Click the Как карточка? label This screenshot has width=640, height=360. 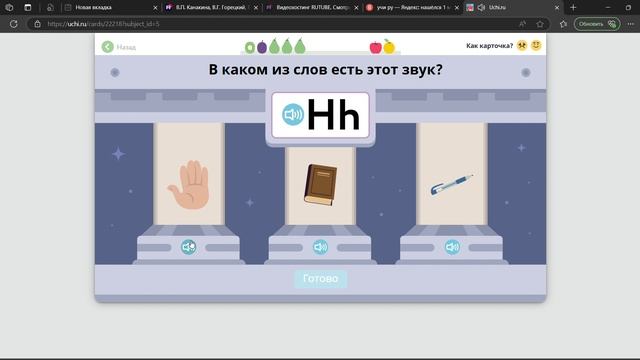tap(489, 46)
